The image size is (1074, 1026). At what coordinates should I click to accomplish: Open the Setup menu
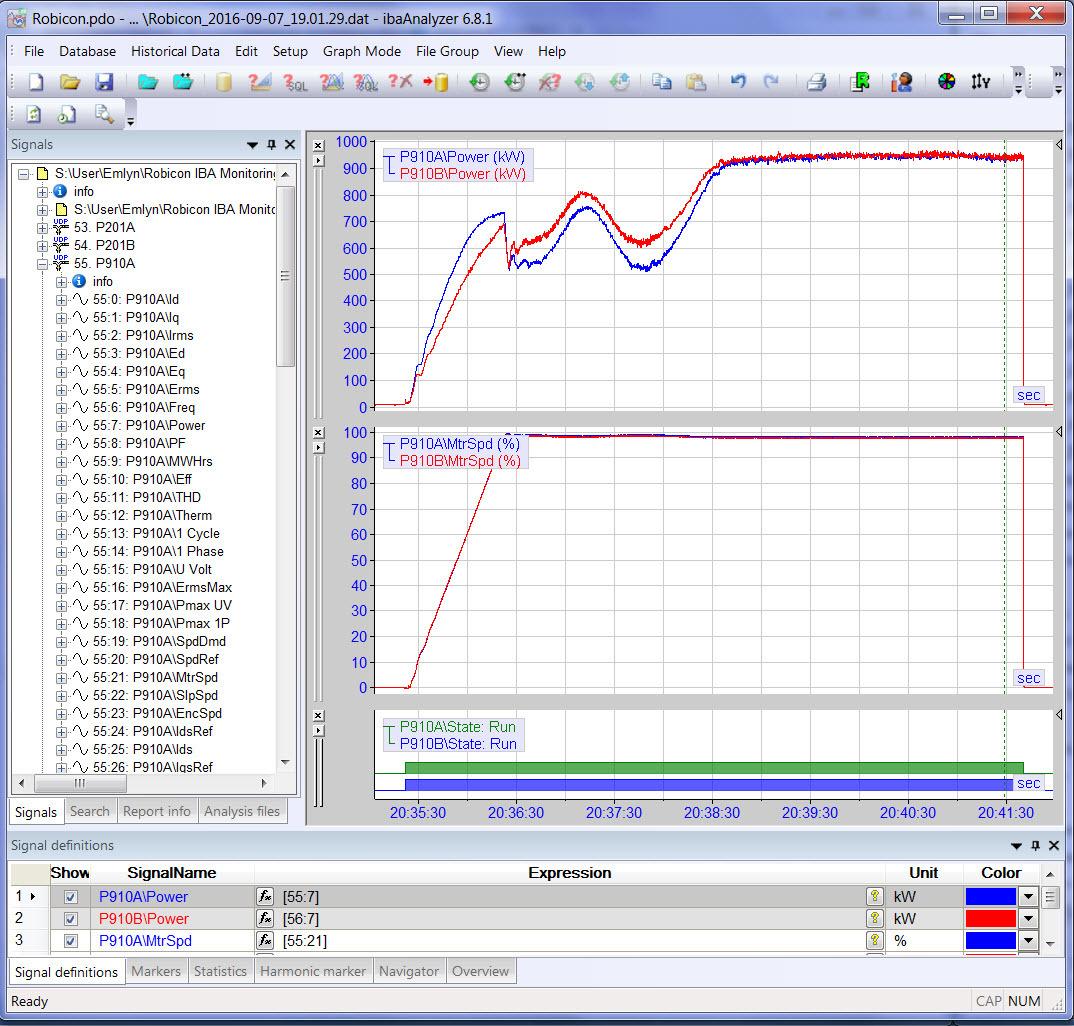[290, 51]
